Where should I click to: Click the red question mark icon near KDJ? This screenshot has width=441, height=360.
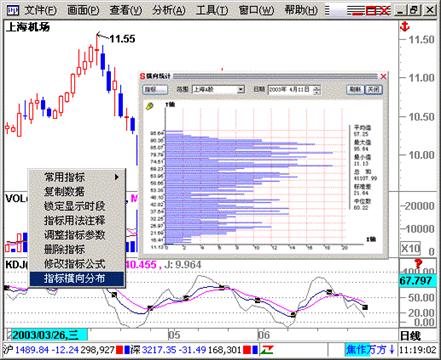pos(418,263)
